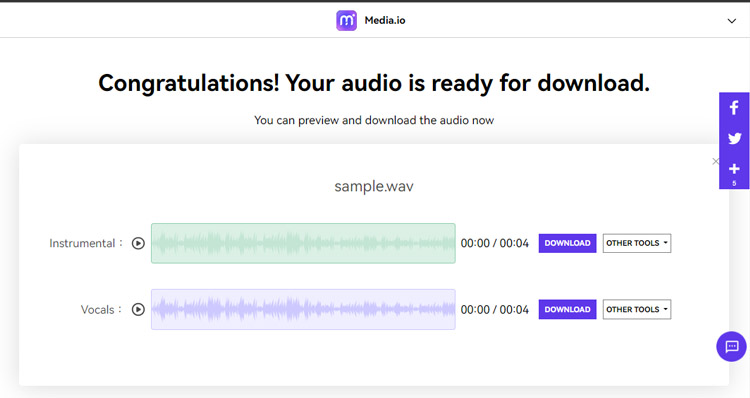750x398 pixels.
Task: Click the Vocals track label
Action: pyautogui.click(x=98, y=310)
